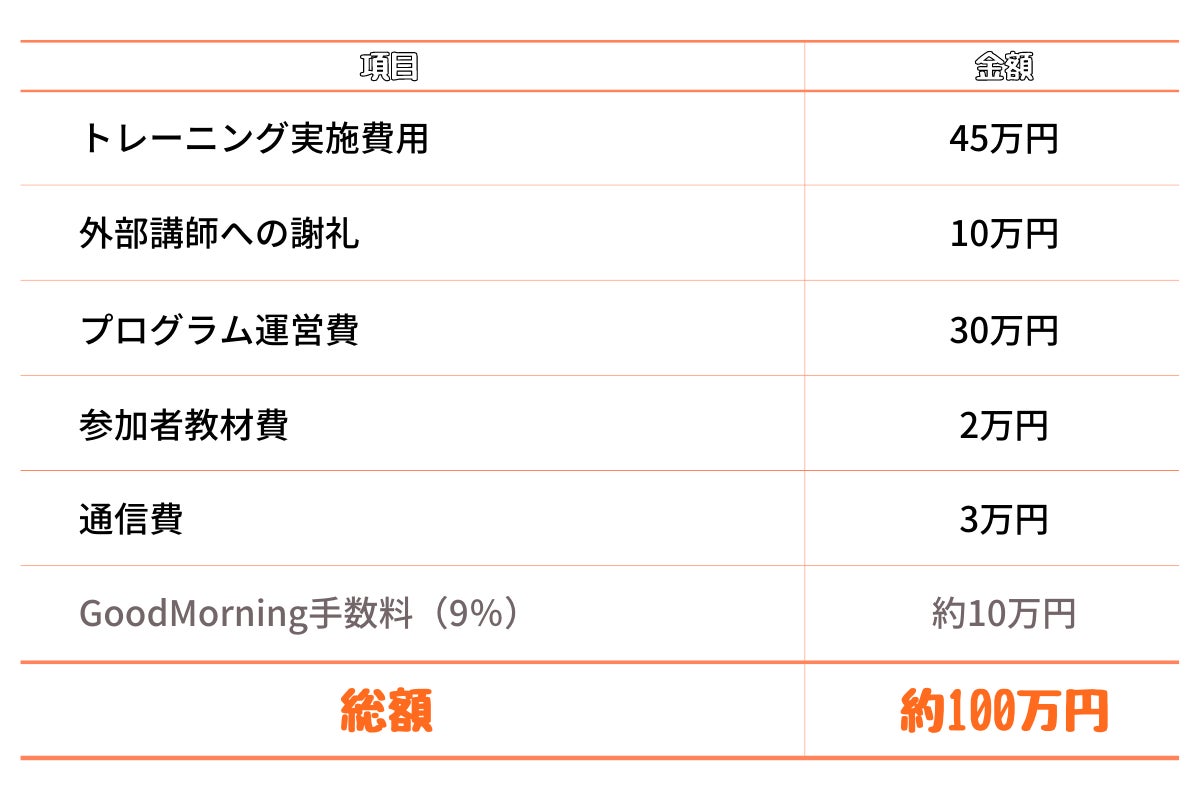Click the 10万円 amount for 外部講師への謝礼

coord(1003,234)
